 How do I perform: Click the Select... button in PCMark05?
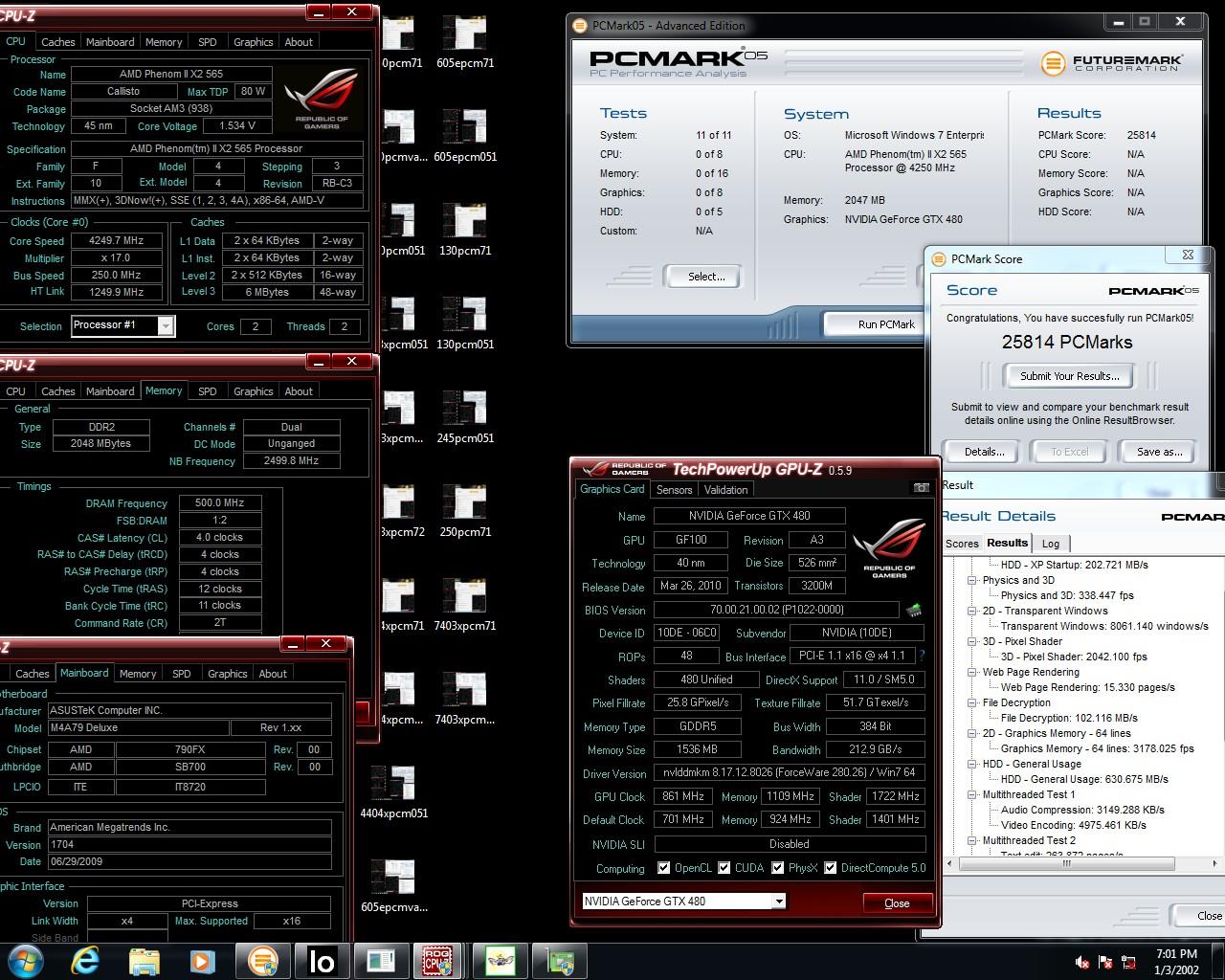[706, 277]
